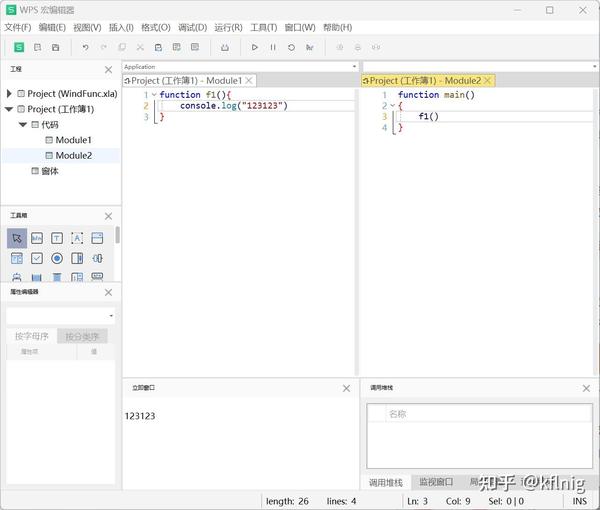The height and width of the screenshot is (510, 600).
Task: Collapse the code fold on f1 function
Action: point(154,95)
